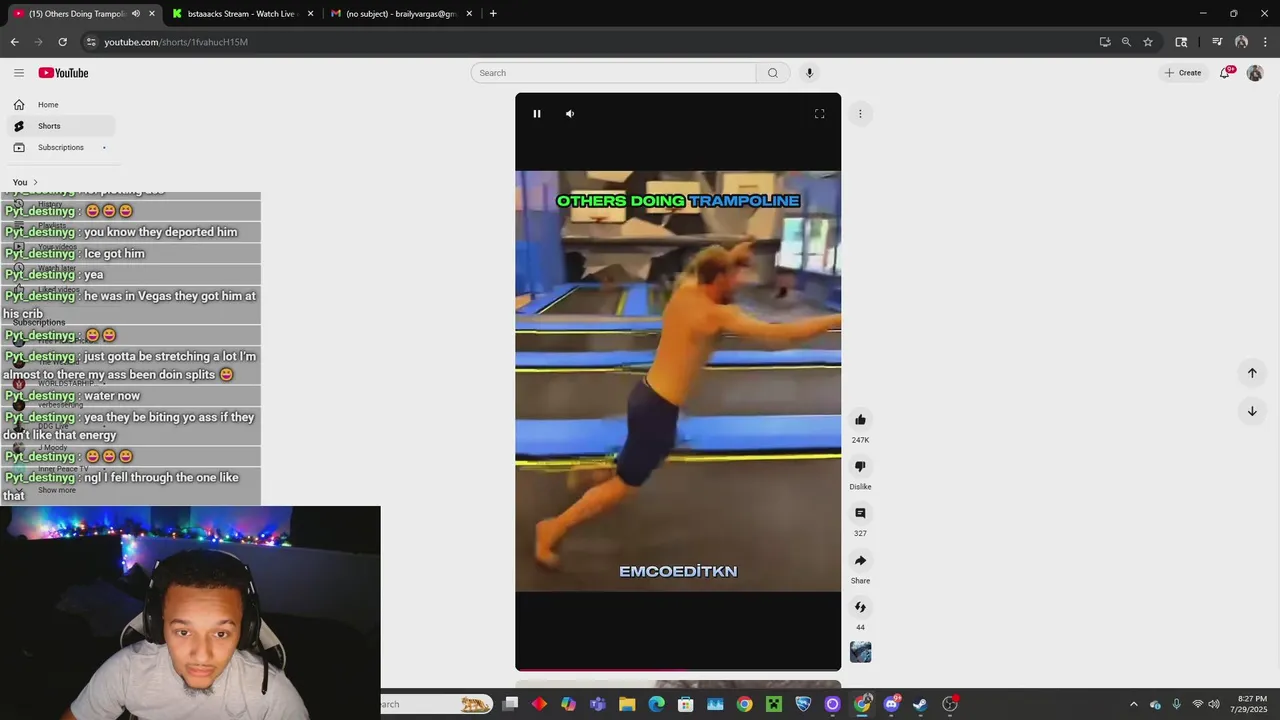Open the comments showing 327
Viewport: 1280px width, 720px height.
[860, 513]
